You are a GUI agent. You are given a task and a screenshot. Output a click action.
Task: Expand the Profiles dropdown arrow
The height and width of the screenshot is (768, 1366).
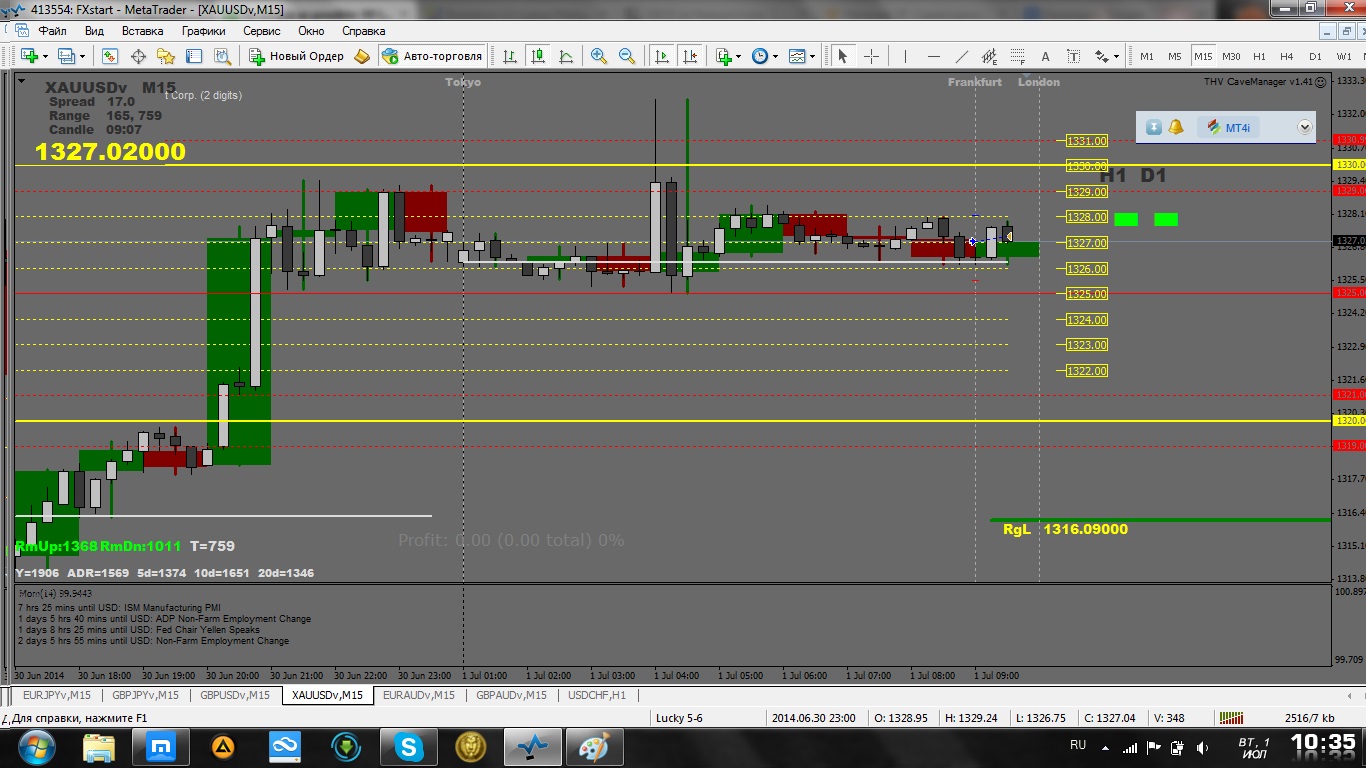pyautogui.click(x=82, y=56)
